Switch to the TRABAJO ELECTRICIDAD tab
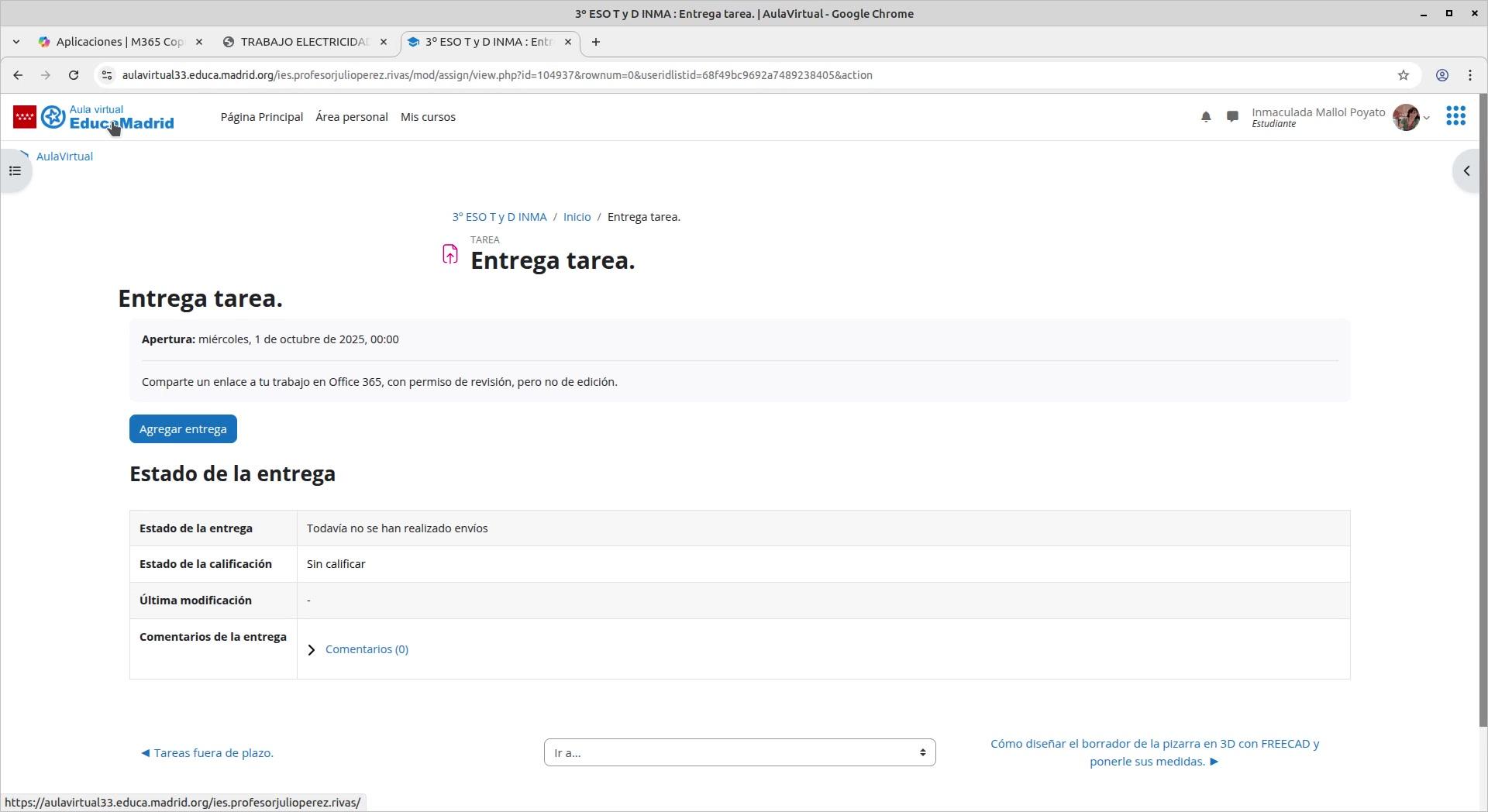The height and width of the screenshot is (812, 1488). [305, 42]
